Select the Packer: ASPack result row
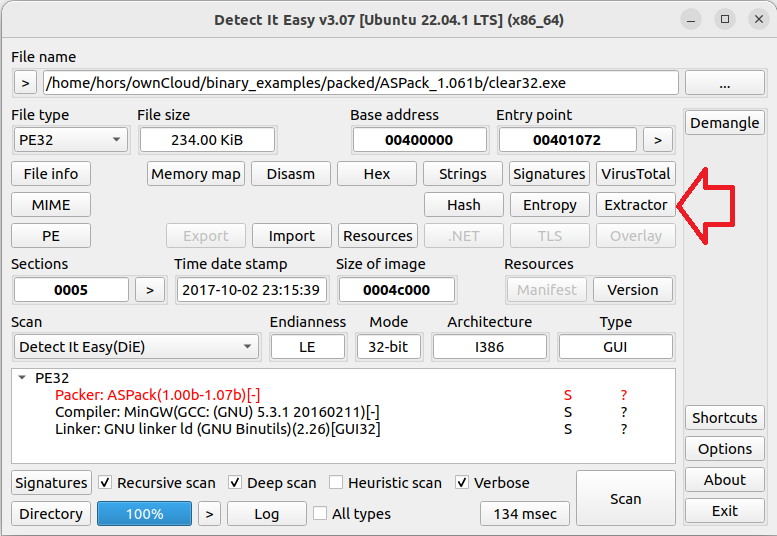Viewport: 777px width, 536px height. [x=343, y=395]
